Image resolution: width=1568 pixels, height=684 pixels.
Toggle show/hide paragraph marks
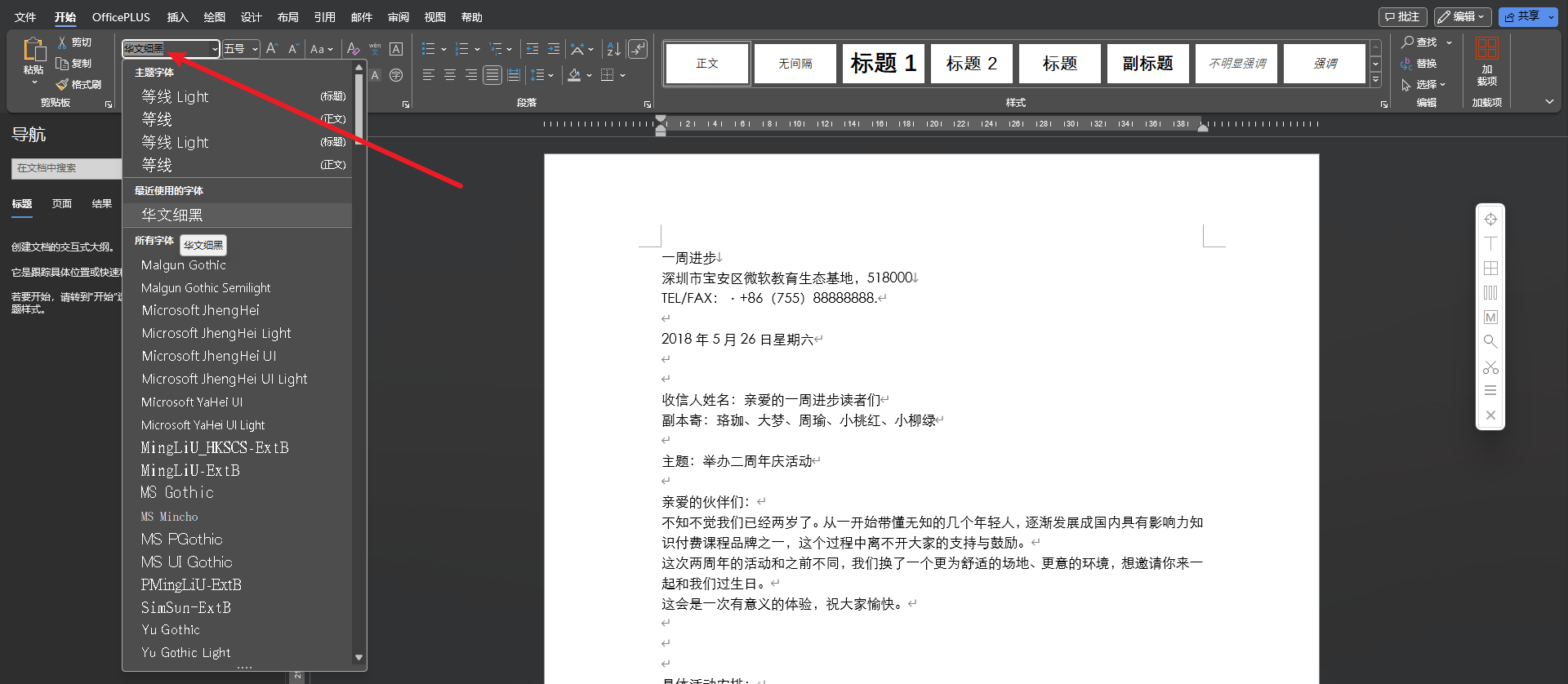pos(638,49)
